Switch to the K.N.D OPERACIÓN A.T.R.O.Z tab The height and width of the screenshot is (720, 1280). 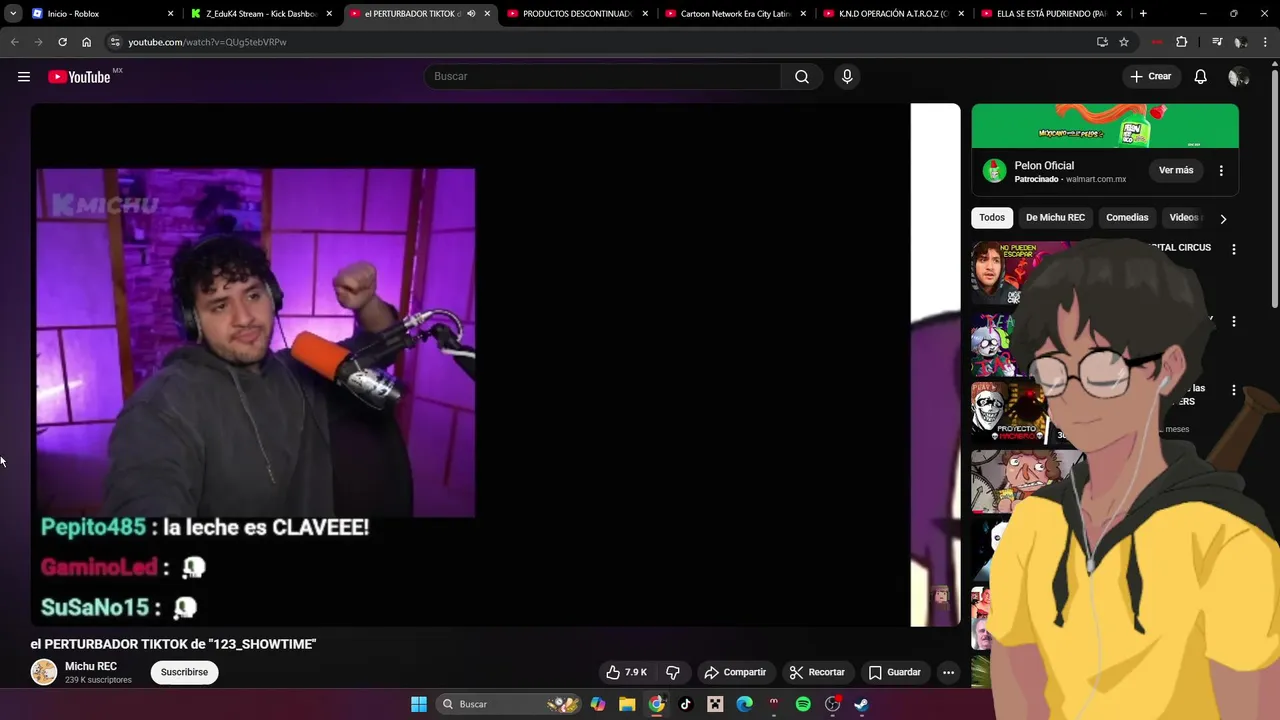click(892, 14)
